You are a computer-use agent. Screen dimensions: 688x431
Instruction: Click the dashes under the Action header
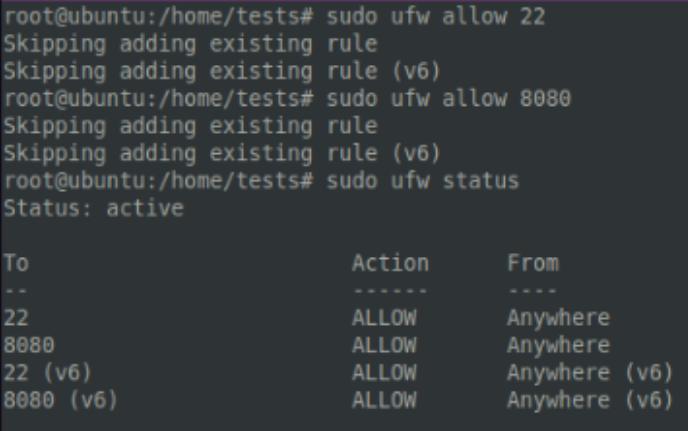(389, 291)
